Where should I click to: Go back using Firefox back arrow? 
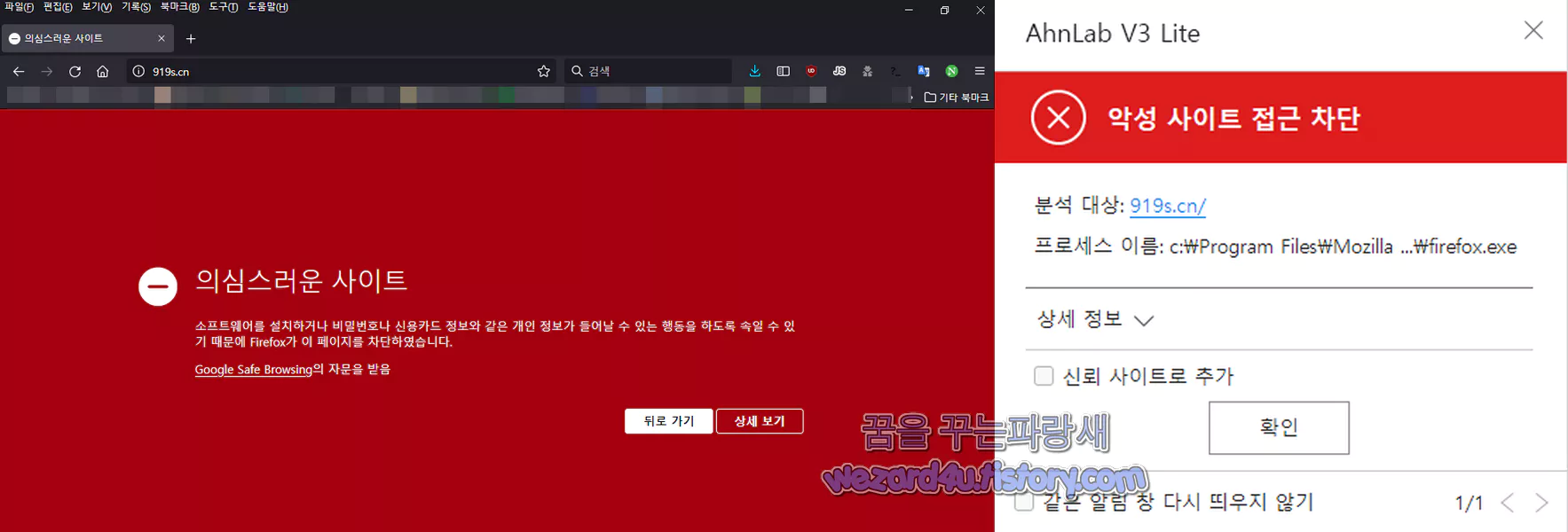click(19, 71)
